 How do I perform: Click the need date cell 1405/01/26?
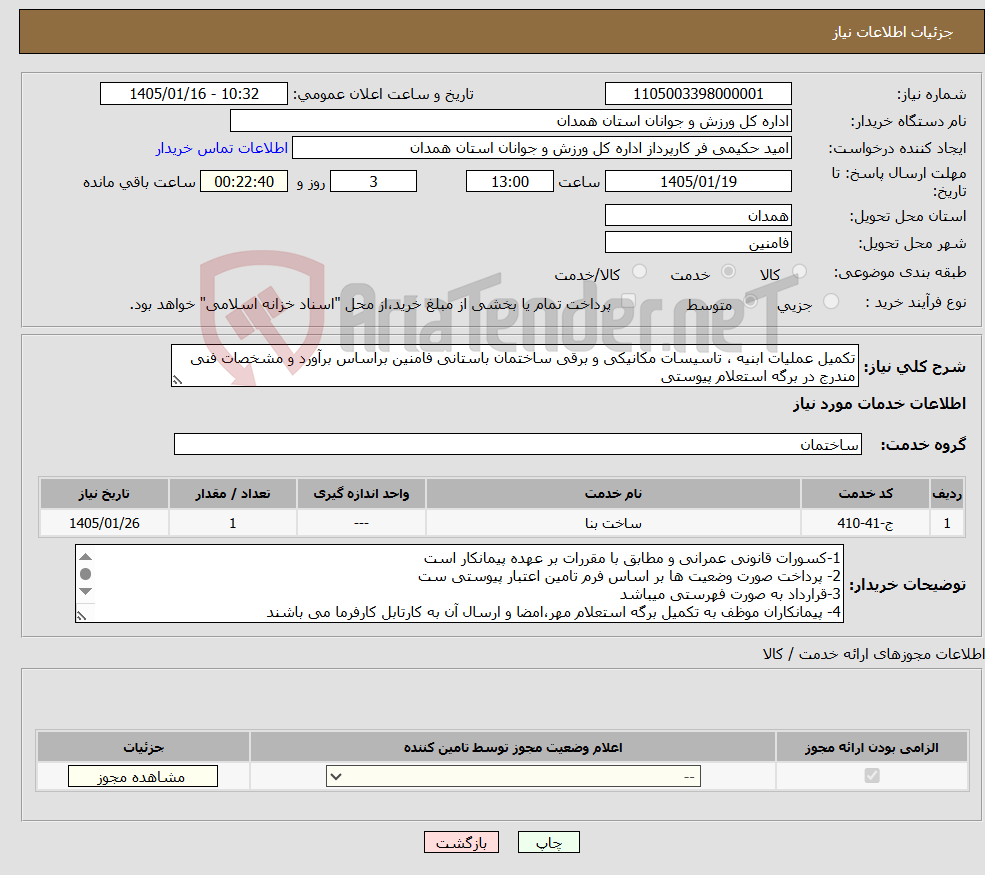click(x=104, y=523)
